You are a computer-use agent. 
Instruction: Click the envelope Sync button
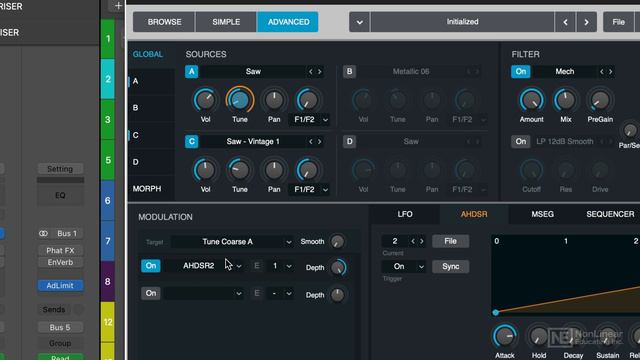click(x=450, y=267)
